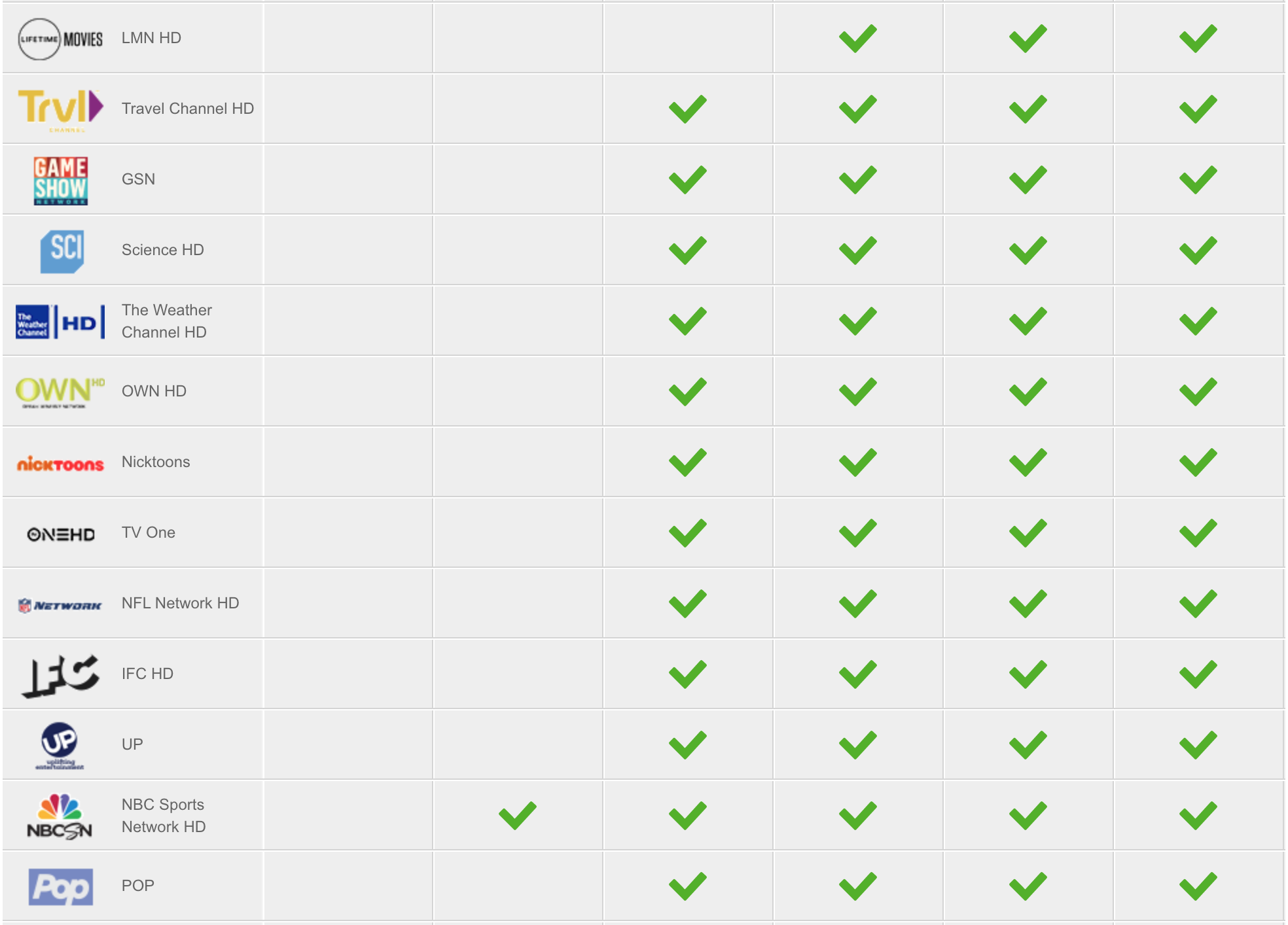Click the blue SCI Science logo

[x=62, y=251]
